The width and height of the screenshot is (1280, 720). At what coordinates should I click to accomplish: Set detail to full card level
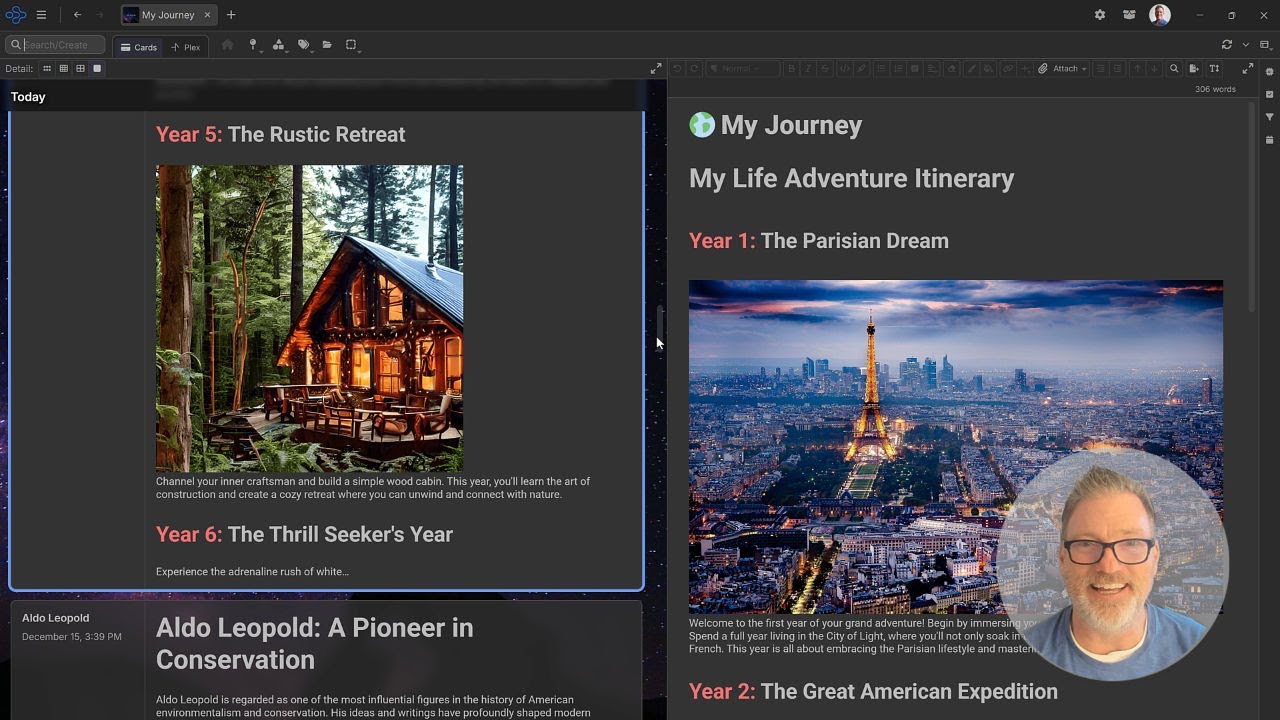pyautogui.click(x=97, y=69)
